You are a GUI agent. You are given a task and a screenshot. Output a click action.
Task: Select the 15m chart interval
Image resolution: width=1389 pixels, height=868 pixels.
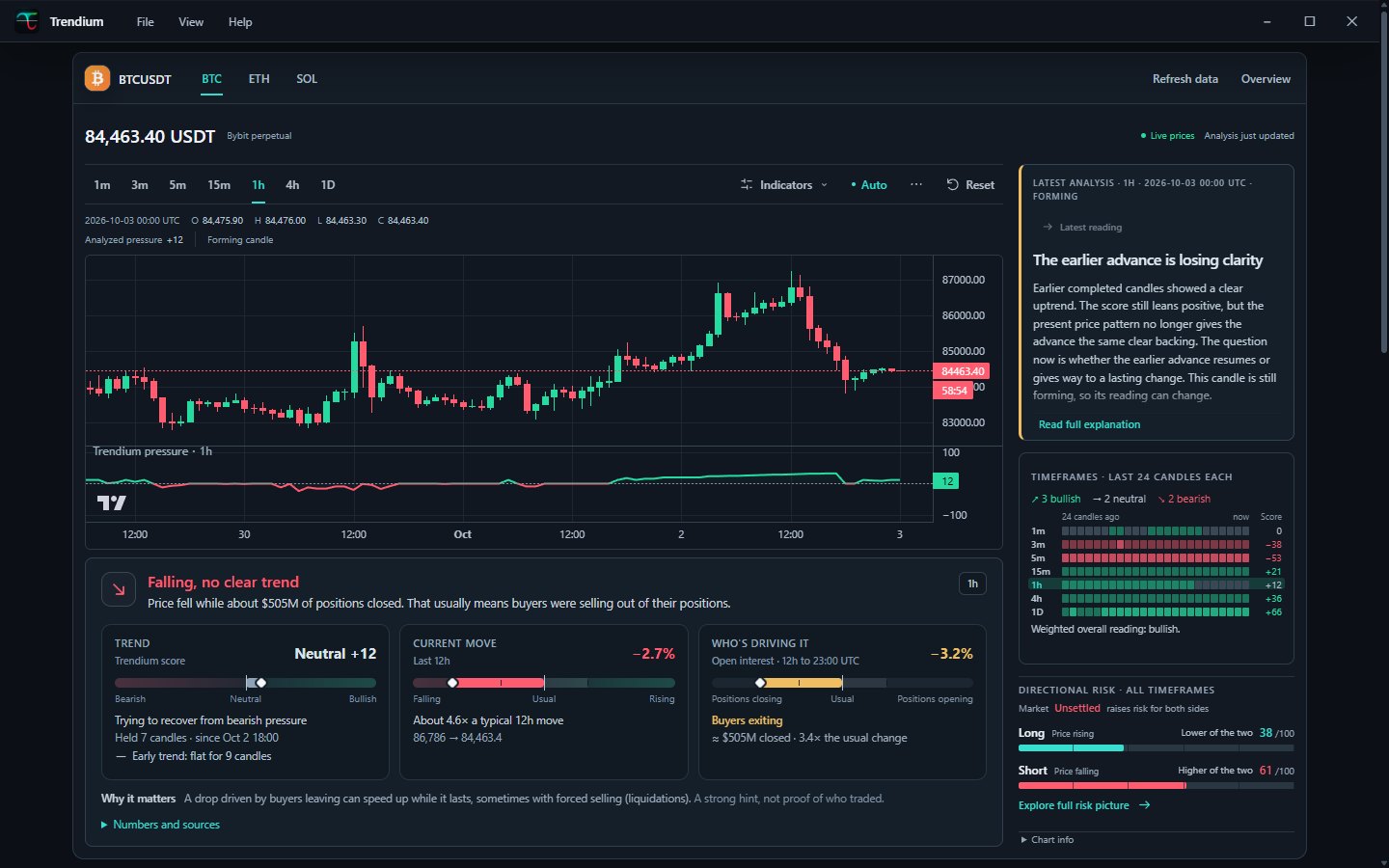(219, 184)
